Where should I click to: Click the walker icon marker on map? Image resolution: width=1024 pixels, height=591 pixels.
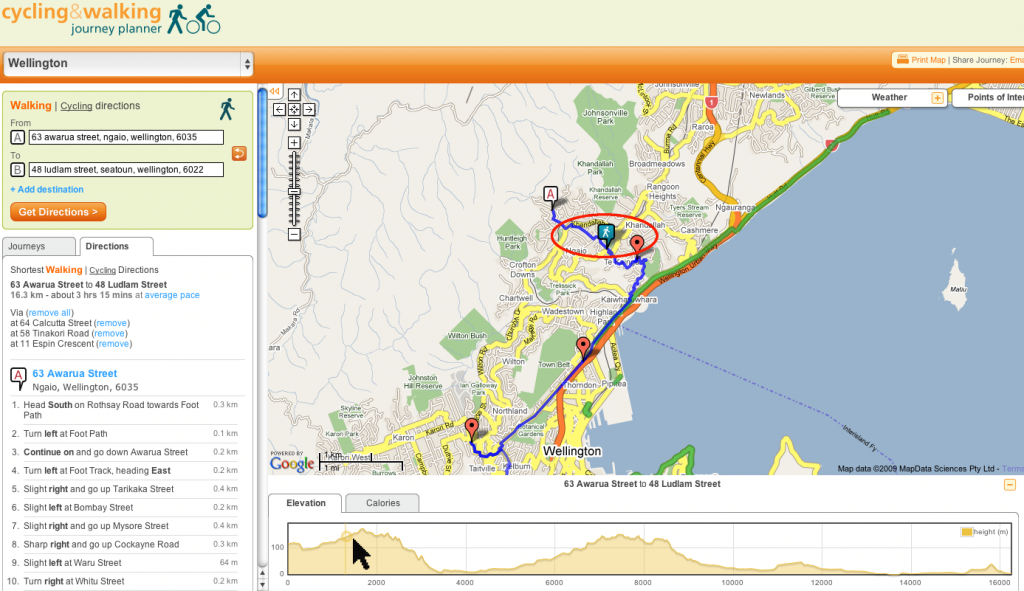point(606,233)
